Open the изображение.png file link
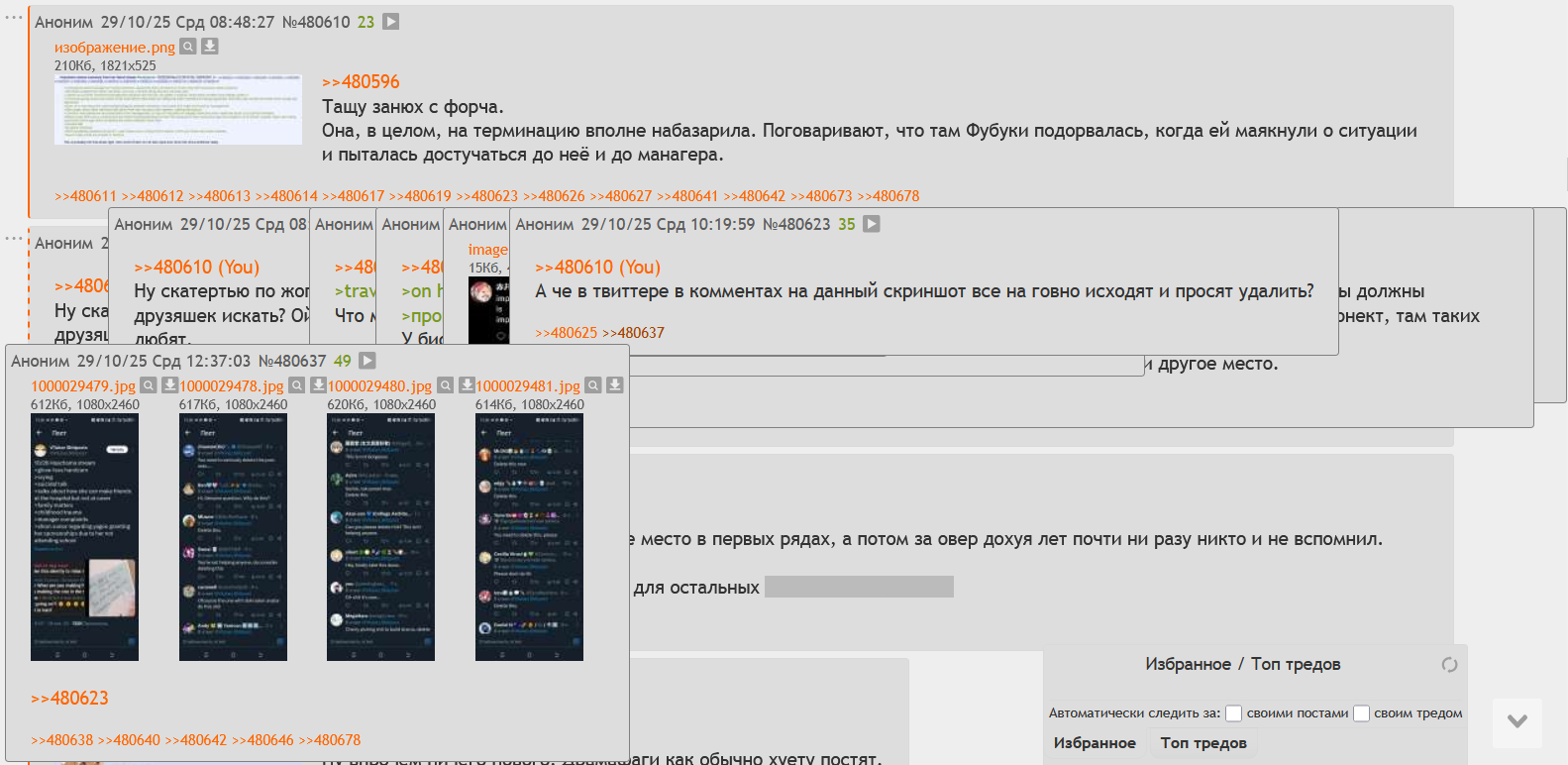Viewport: 1568px width, 765px height. pyautogui.click(x=115, y=48)
